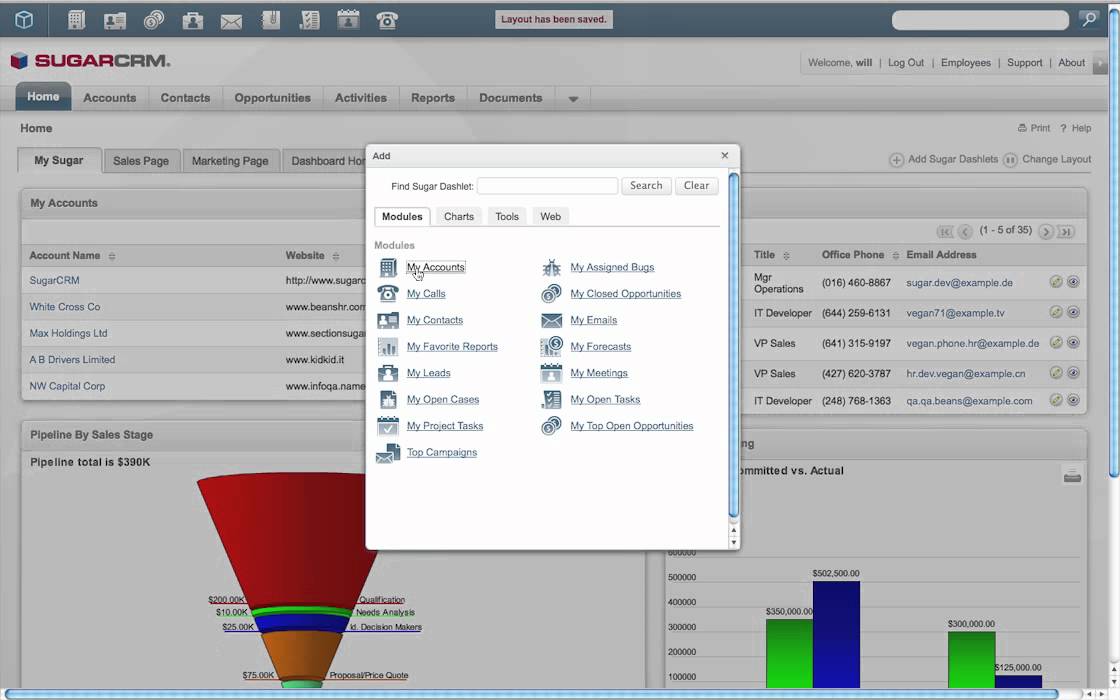
Task: Jump to last page of contacts list
Action: click(x=1066, y=231)
